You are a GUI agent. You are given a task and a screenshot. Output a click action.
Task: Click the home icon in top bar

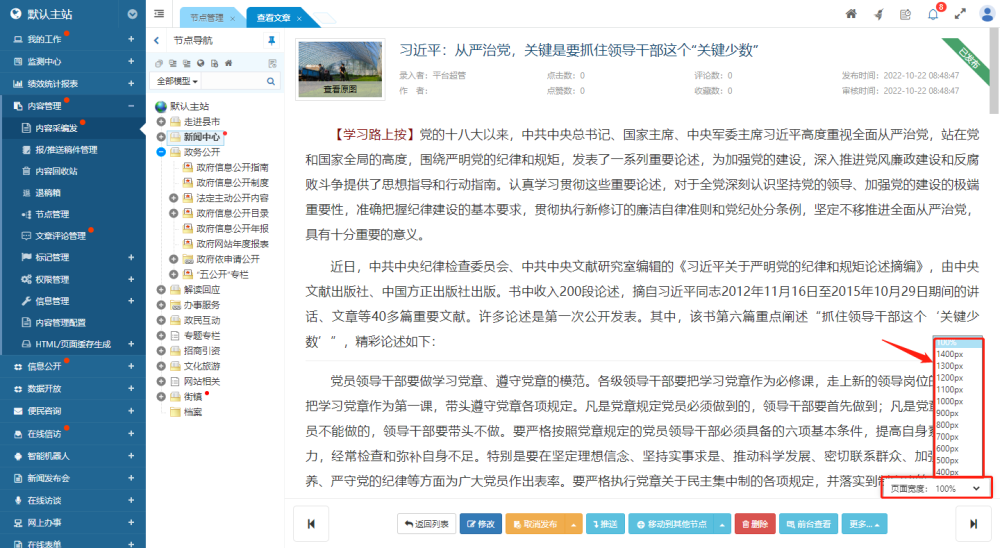pyautogui.click(x=851, y=14)
